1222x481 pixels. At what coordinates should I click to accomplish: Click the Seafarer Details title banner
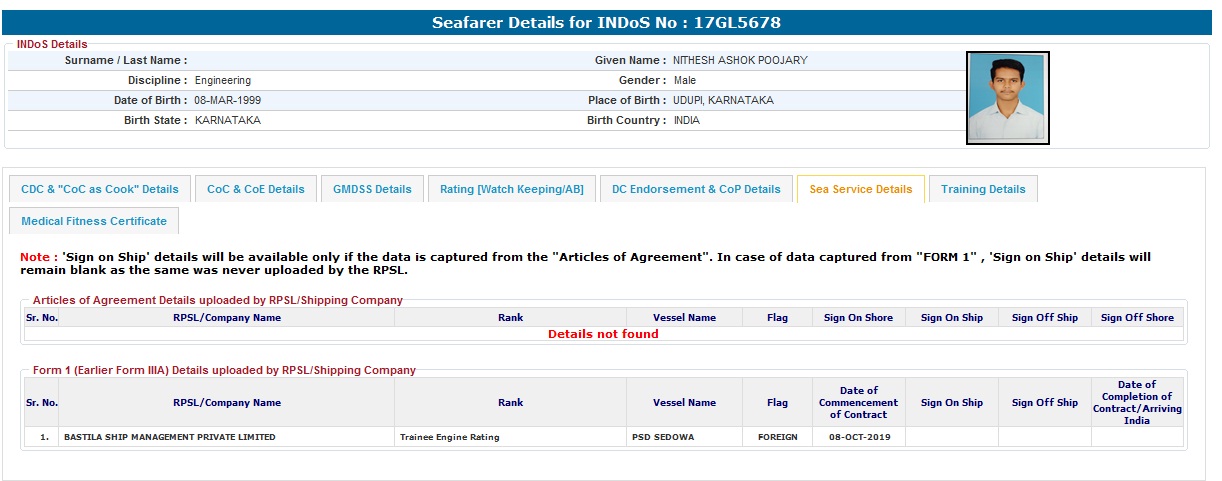tap(610, 22)
